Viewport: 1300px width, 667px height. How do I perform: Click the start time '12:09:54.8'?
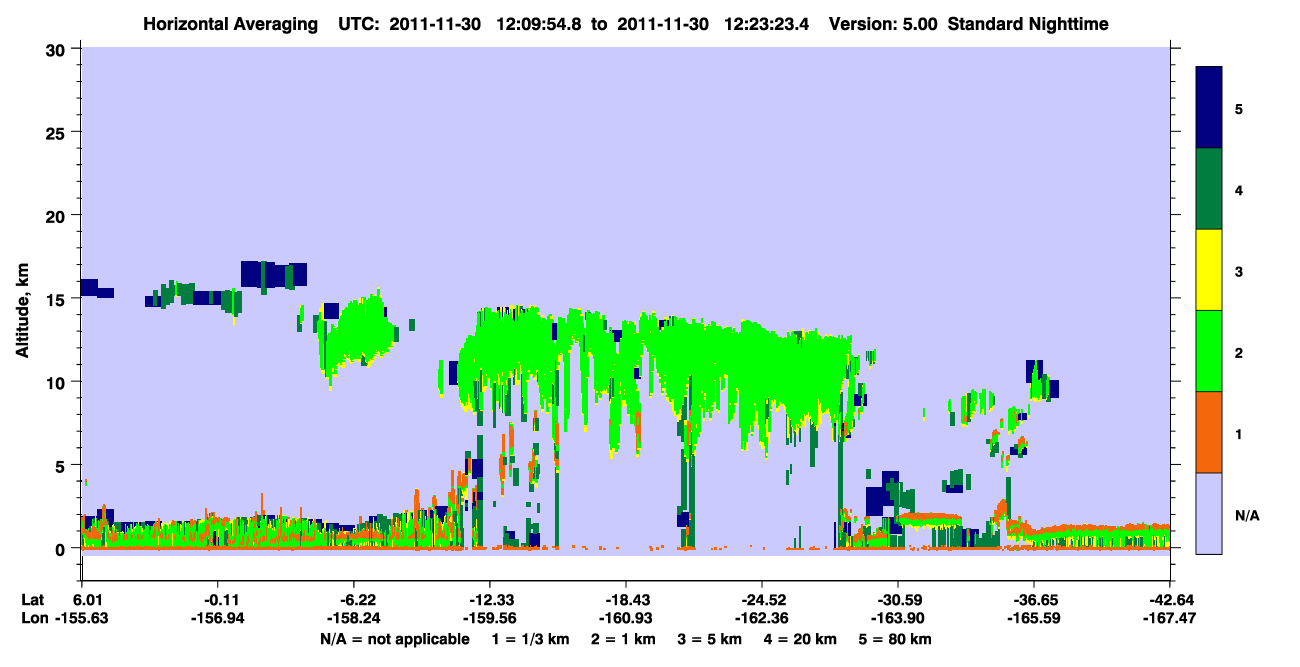click(539, 23)
